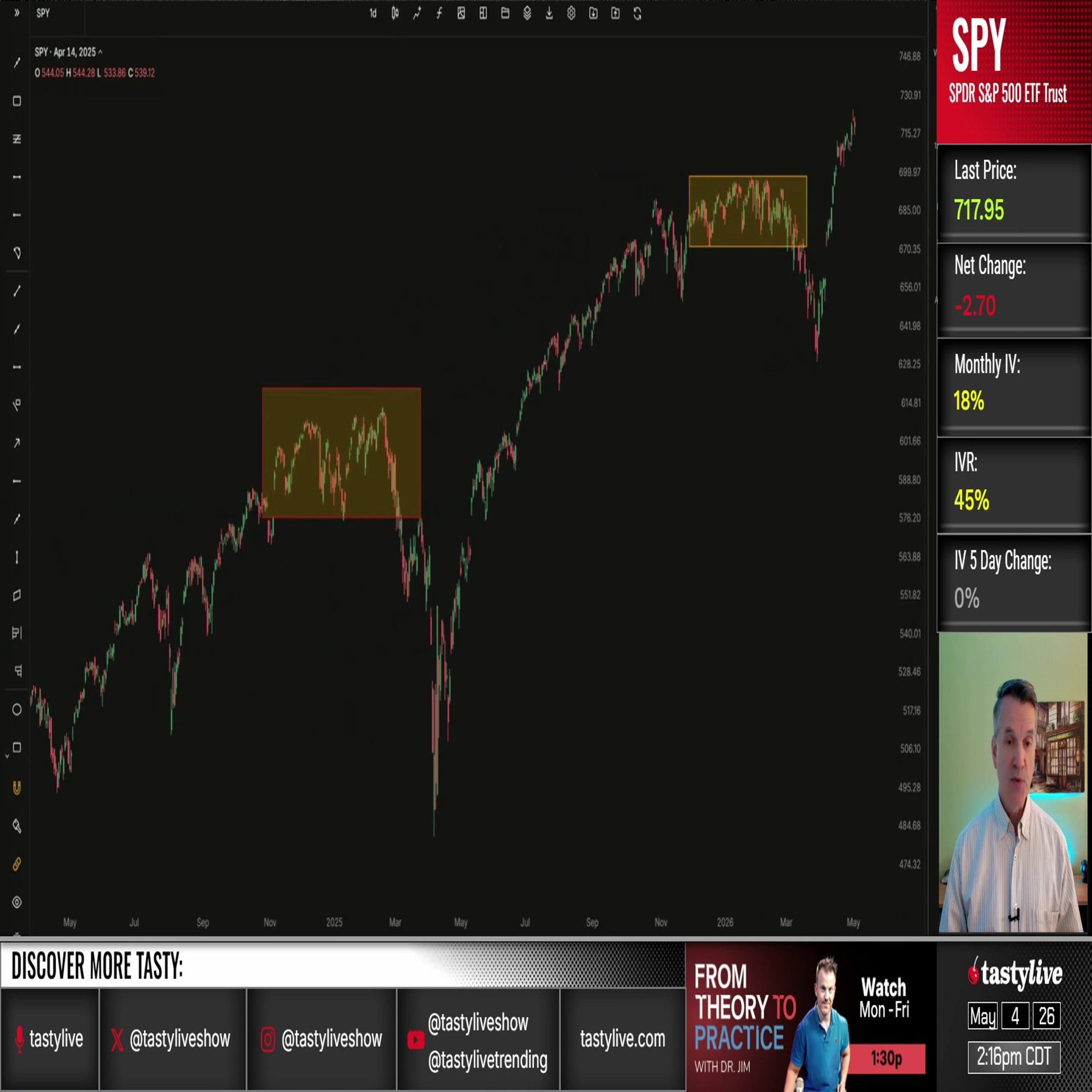Screen dimensions: 1092x1092
Task: Click the import folder (arrow down) icon
Action: point(593,13)
